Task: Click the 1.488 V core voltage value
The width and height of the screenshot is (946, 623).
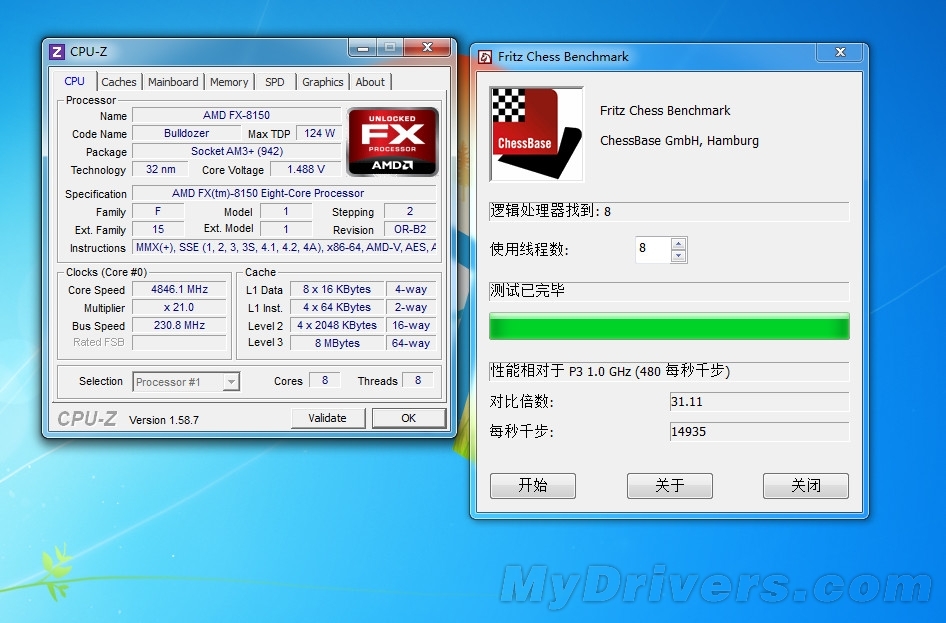Action: pyautogui.click(x=306, y=169)
